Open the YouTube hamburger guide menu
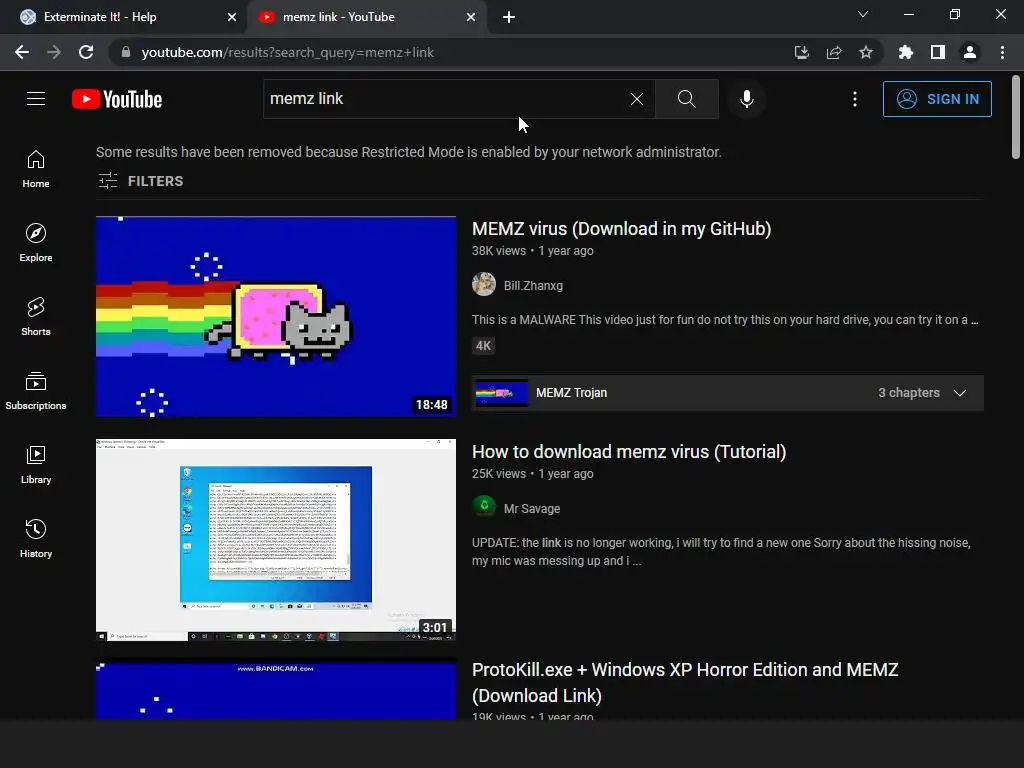 point(36,99)
